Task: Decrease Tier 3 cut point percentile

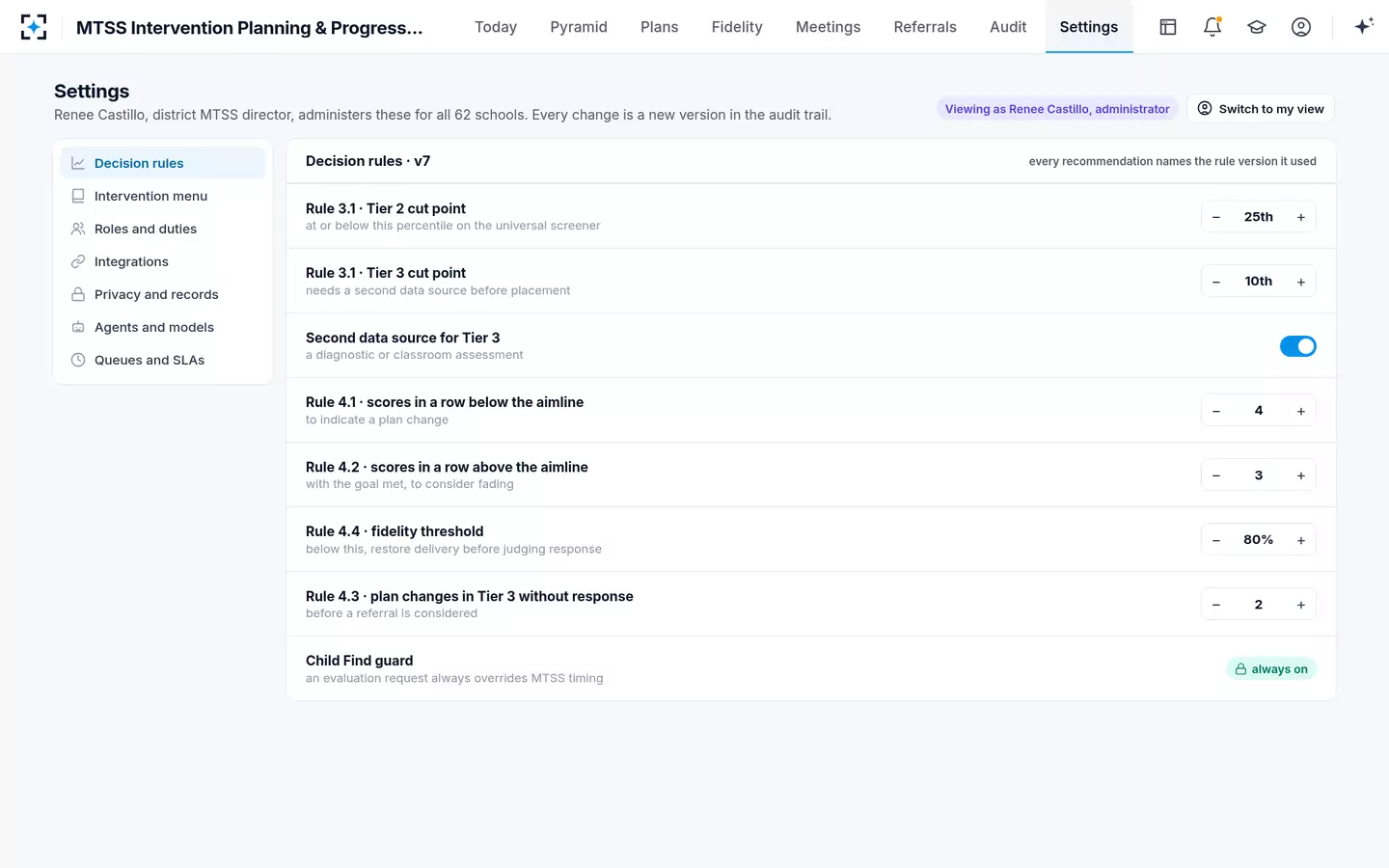Action: (x=1216, y=282)
